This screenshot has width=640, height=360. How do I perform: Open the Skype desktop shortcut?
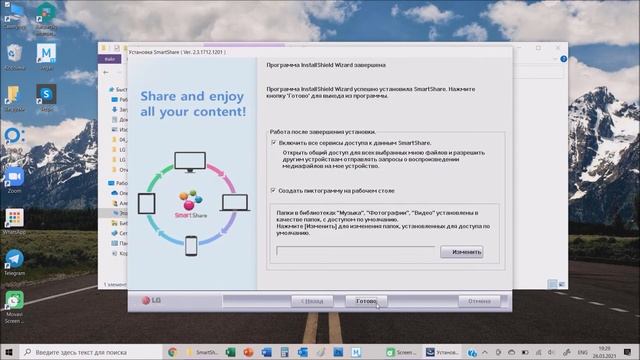(46, 98)
